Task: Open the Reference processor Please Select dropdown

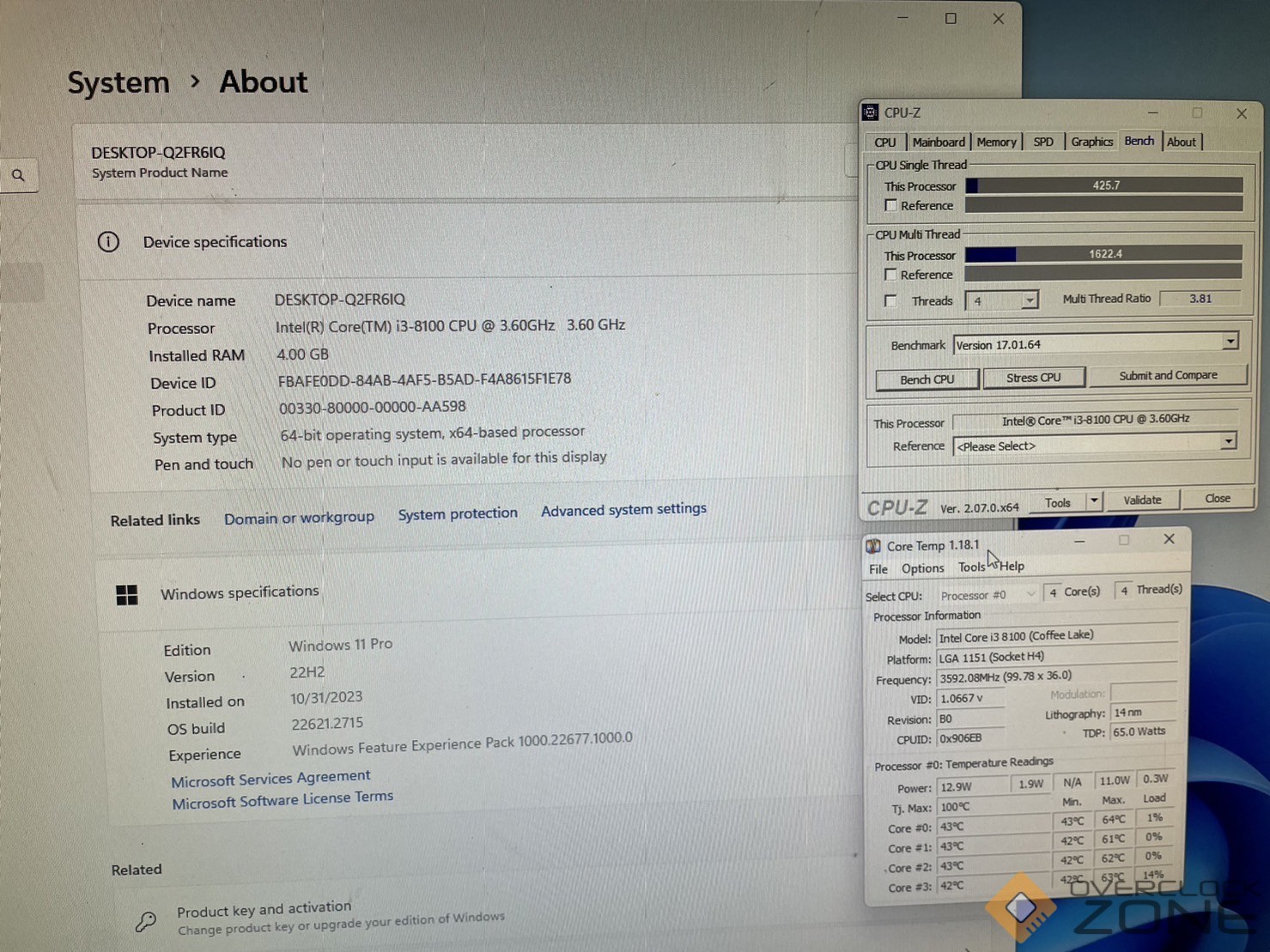Action: (x=1228, y=442)
